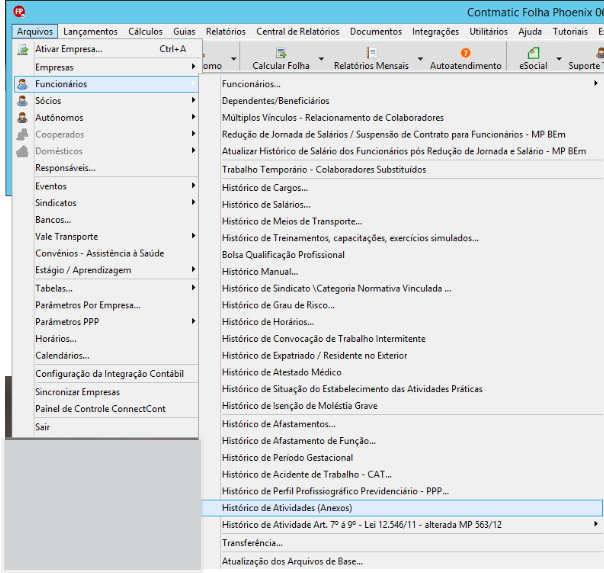The height and width of the screenshot is (573, 604).
Task: Select Ativar Empresa... menu entry
Action: point(106,49)
